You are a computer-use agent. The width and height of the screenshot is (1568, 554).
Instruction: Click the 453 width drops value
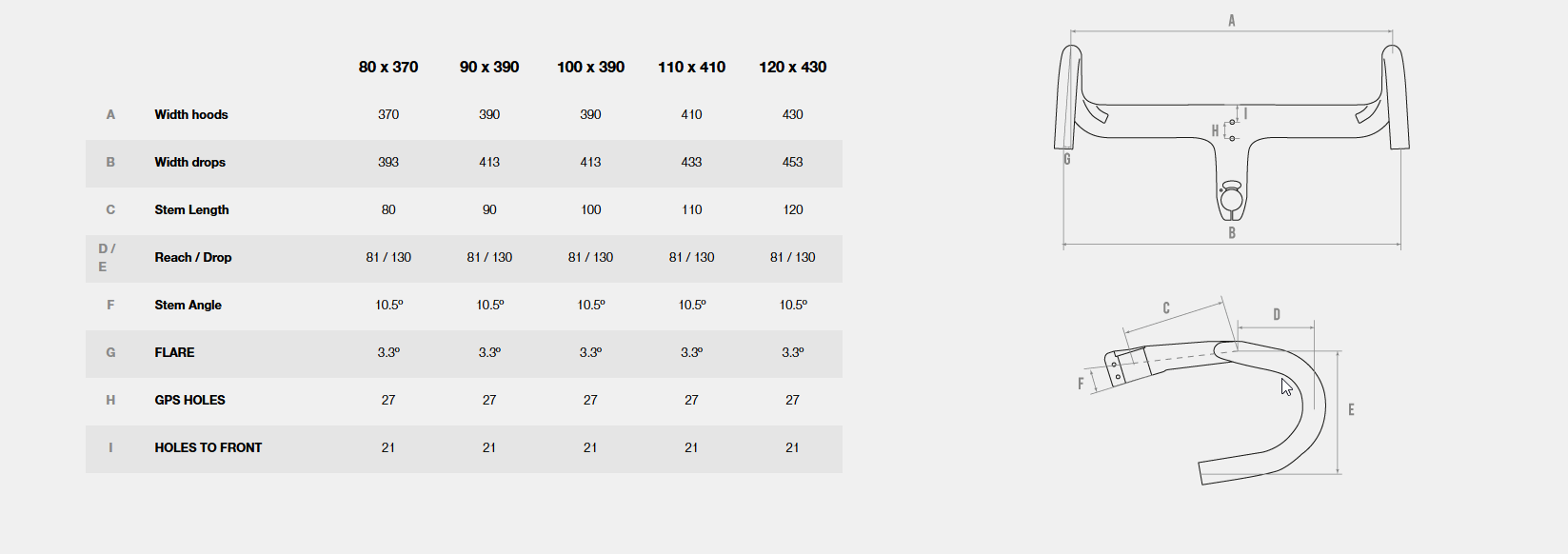point(792,162)
